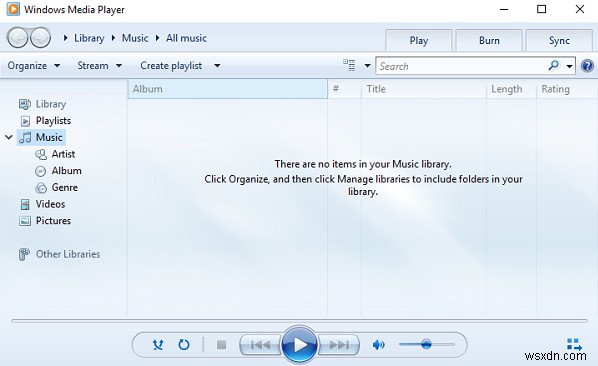The image size is (598, 366).
Task: Sort by the track number column header
Action: pos(344,89)
